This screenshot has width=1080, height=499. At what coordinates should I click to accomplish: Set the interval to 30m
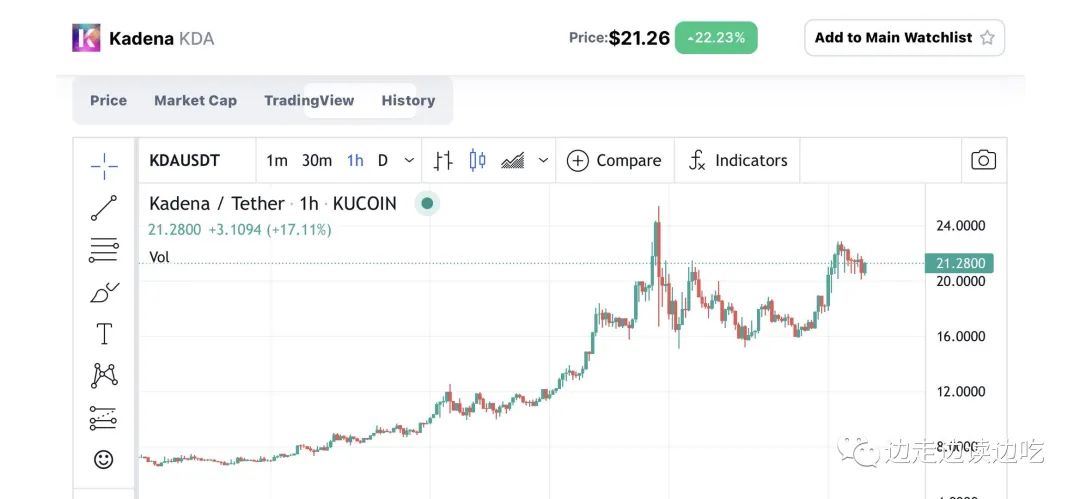coord(317,160)
